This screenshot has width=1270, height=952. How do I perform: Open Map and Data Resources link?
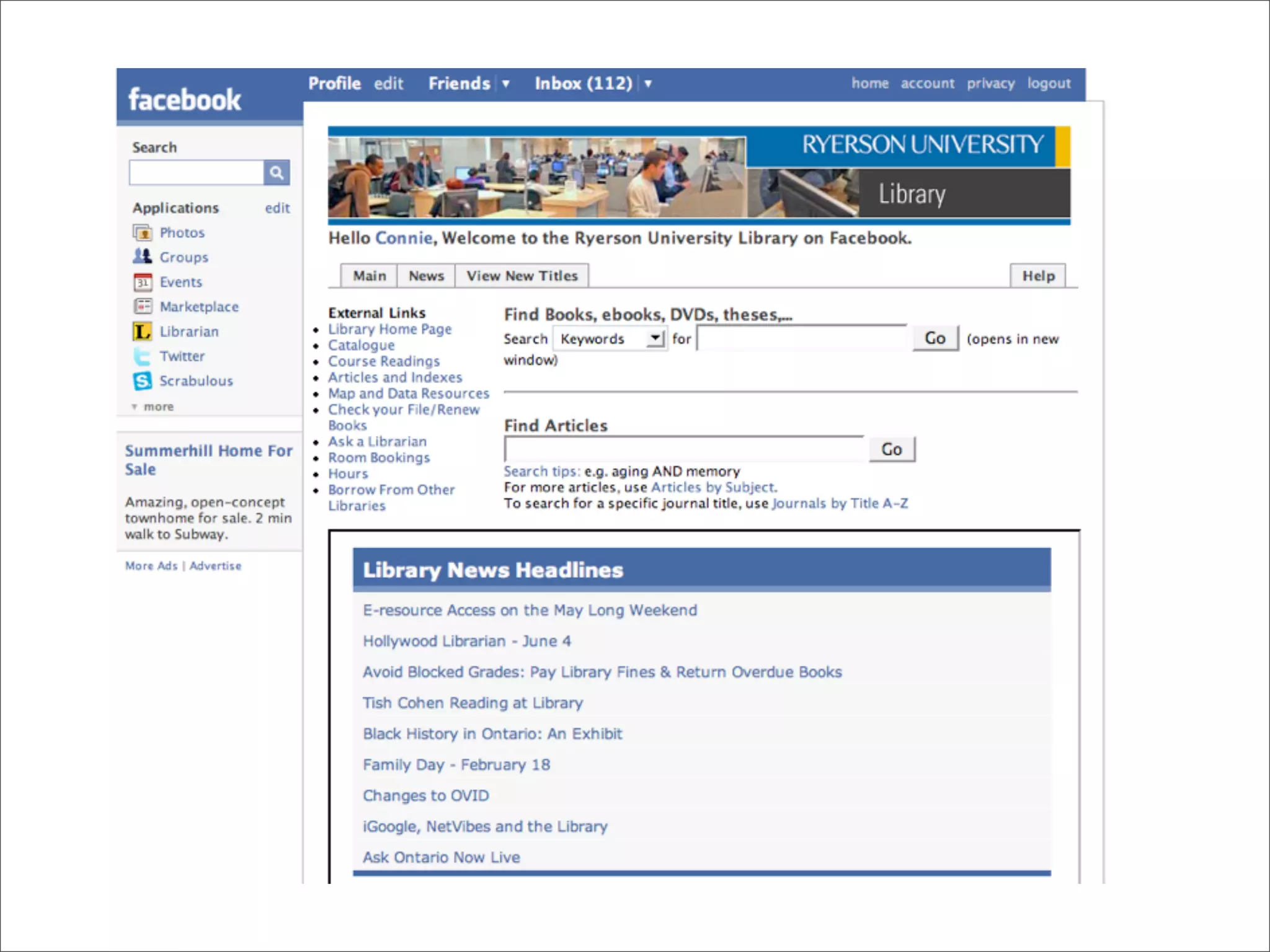409,394
